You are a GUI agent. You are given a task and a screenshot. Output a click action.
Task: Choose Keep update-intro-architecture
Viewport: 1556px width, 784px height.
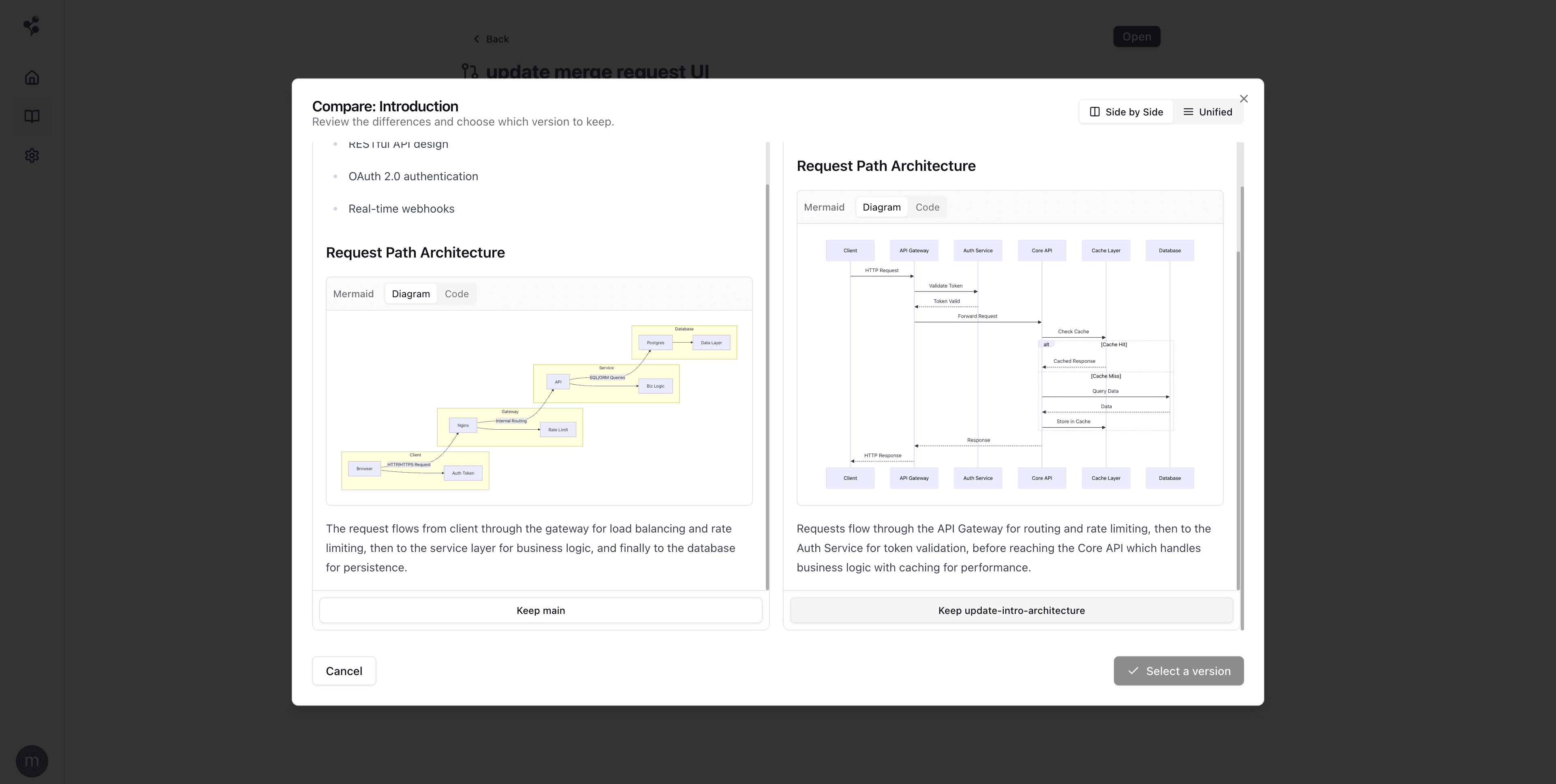(x=1011, y=610)
